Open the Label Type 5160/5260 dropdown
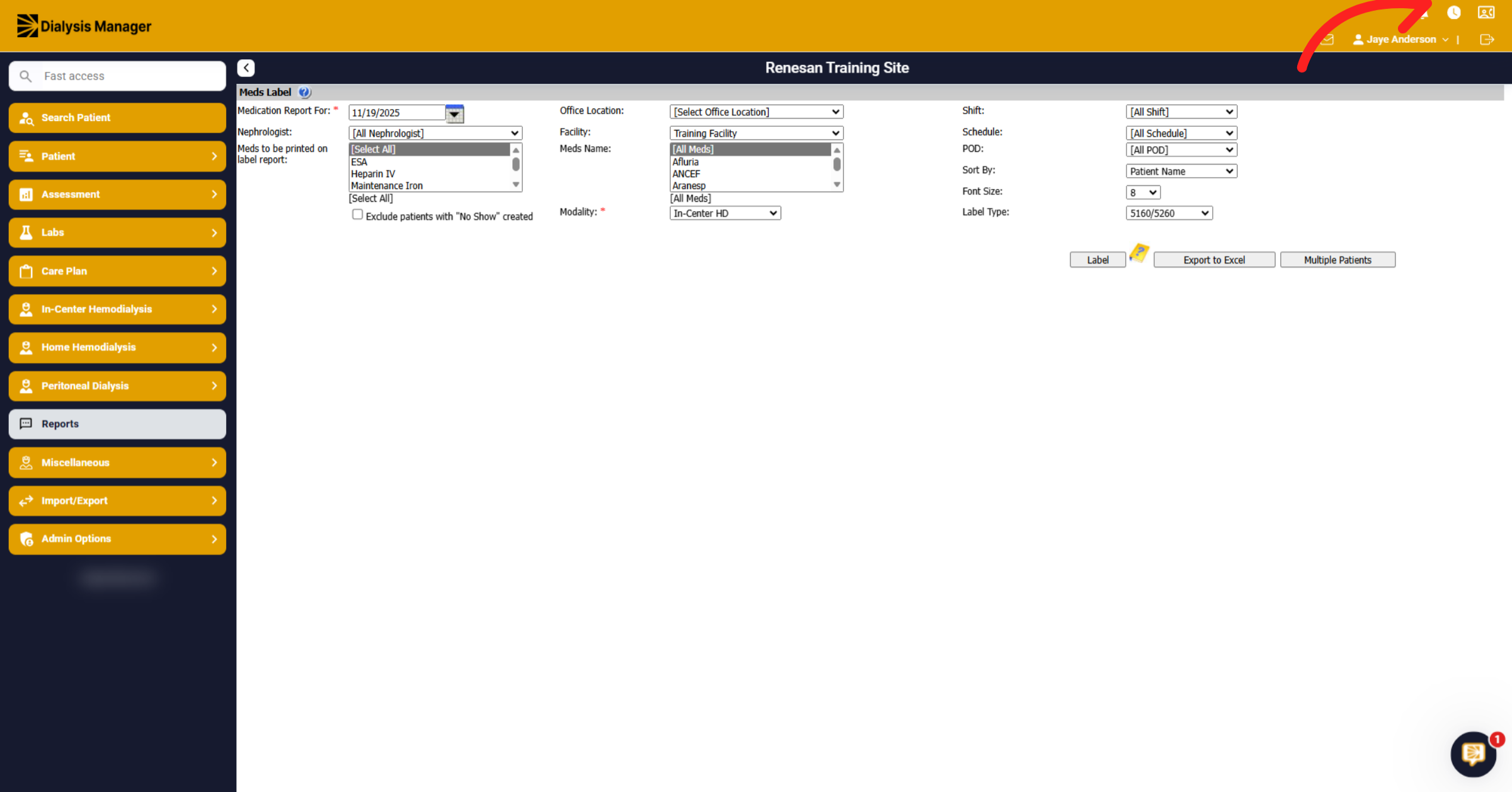 tap(1169, 213)
